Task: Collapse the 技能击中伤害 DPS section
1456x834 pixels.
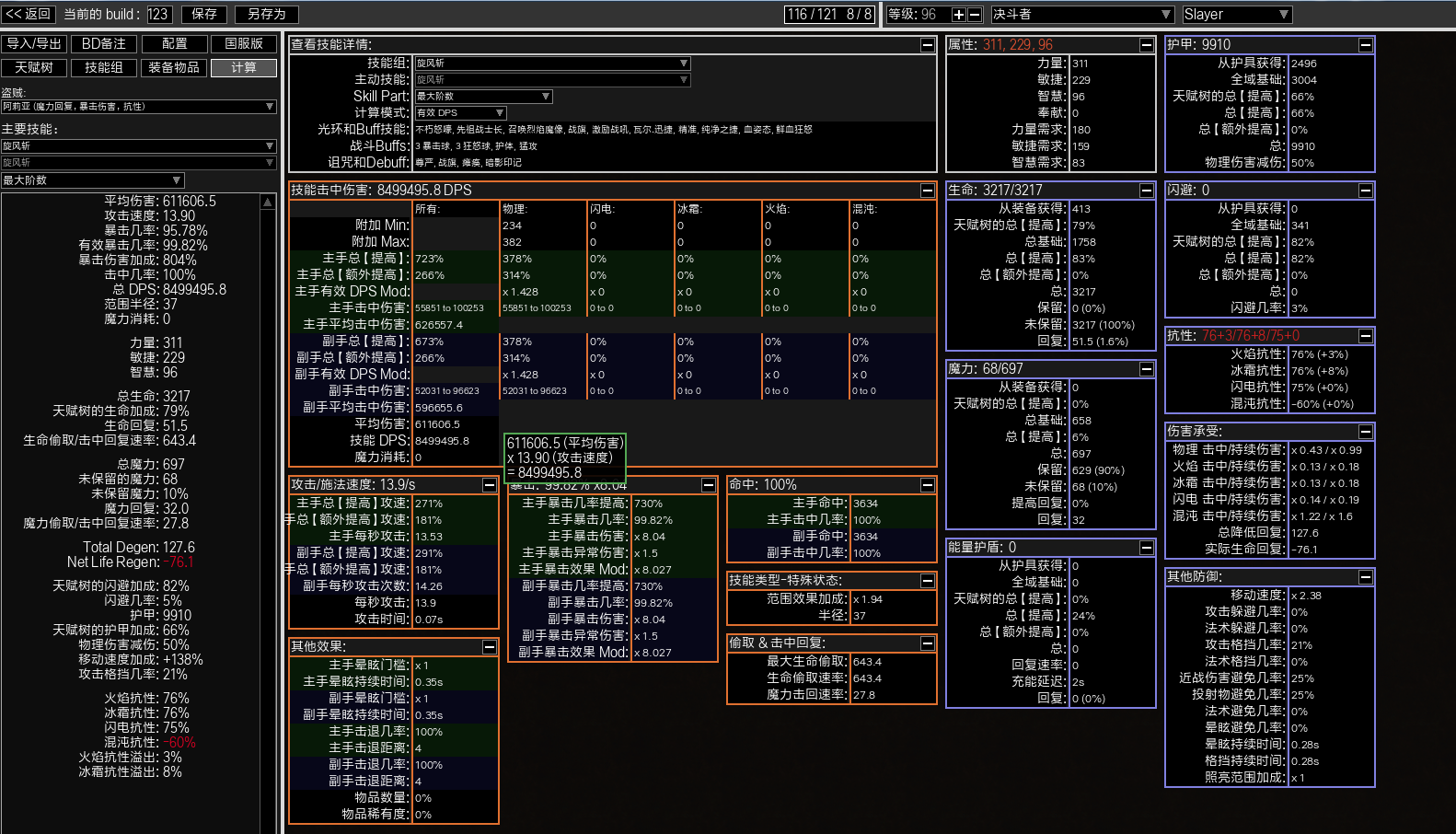Action: (928, 191)
